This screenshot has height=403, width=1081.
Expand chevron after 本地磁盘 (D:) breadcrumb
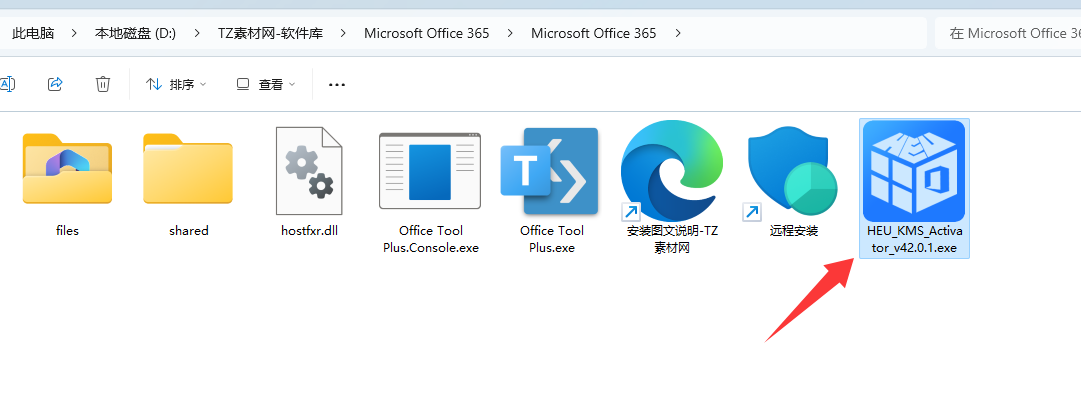(196, 33)
